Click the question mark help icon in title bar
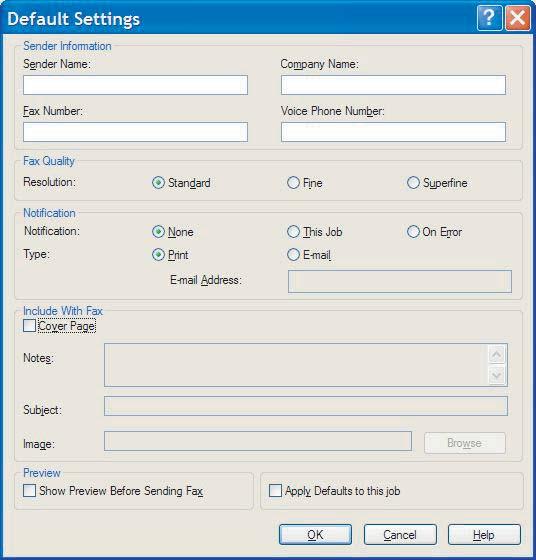Screen dimensions: 536x560 pyautogui.click(x=489, y=18)
